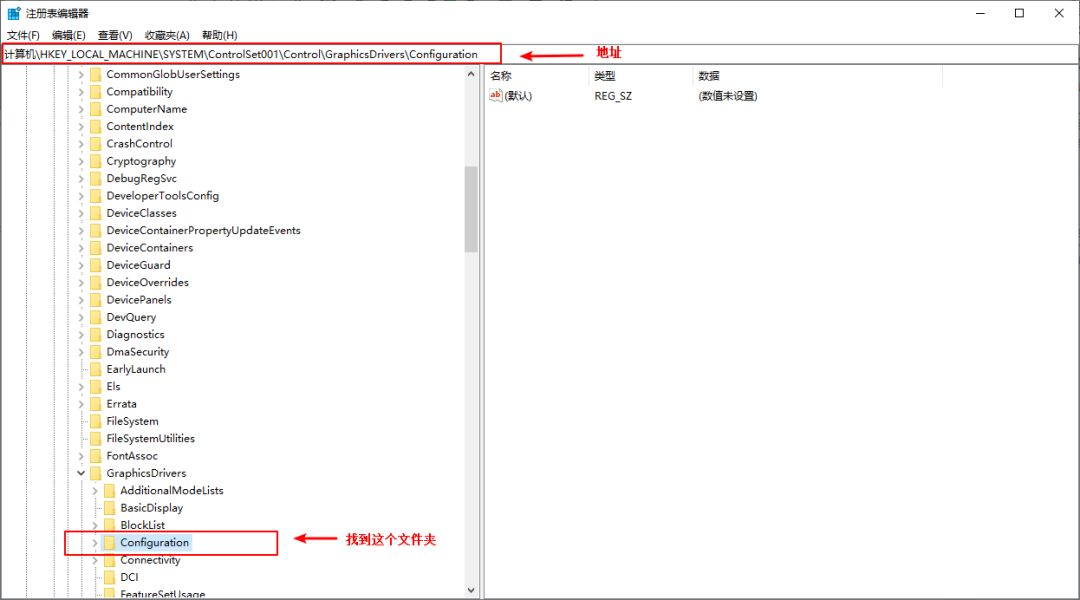This screenshot has width=1080, height=600.
Task: Click the ab string icon beside (默认)
Action: point(495,95)
